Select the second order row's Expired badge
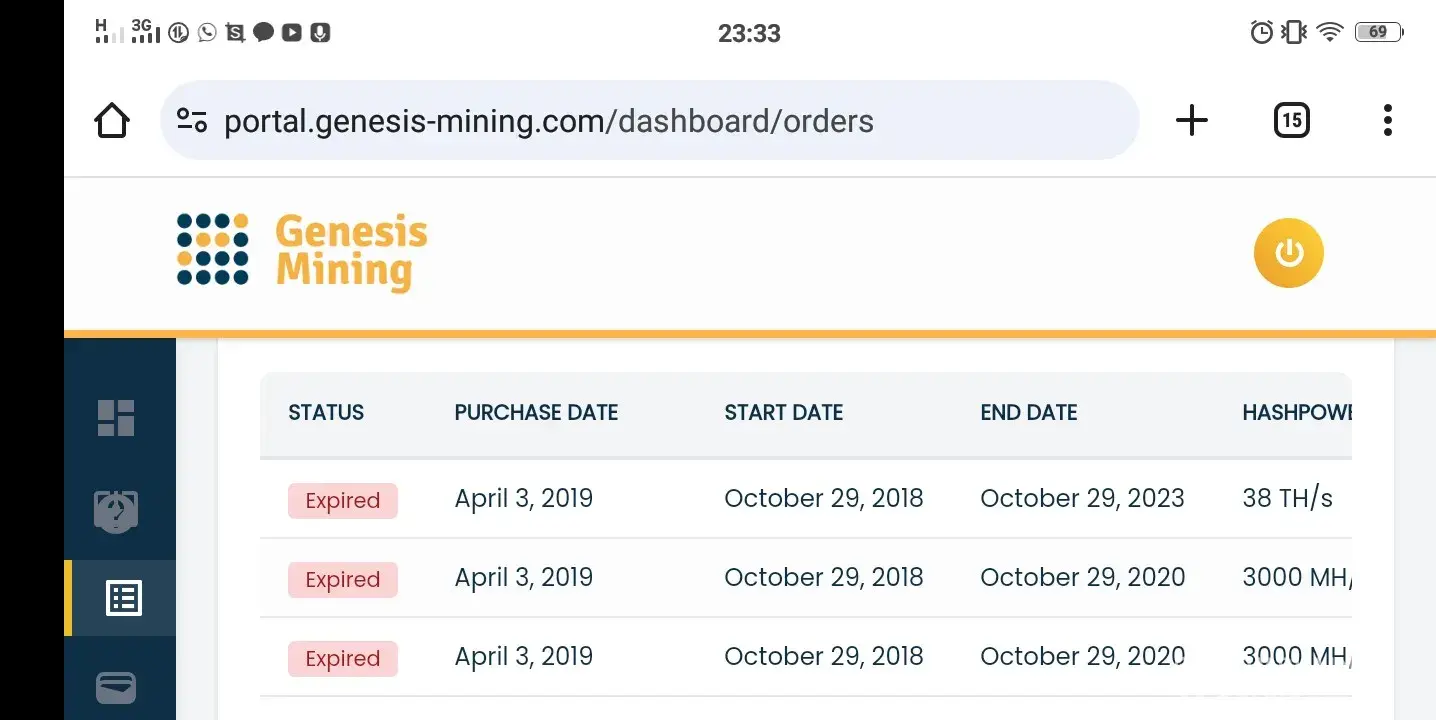The width and height of the screenshot is (1436, 720). click(343, 580)
